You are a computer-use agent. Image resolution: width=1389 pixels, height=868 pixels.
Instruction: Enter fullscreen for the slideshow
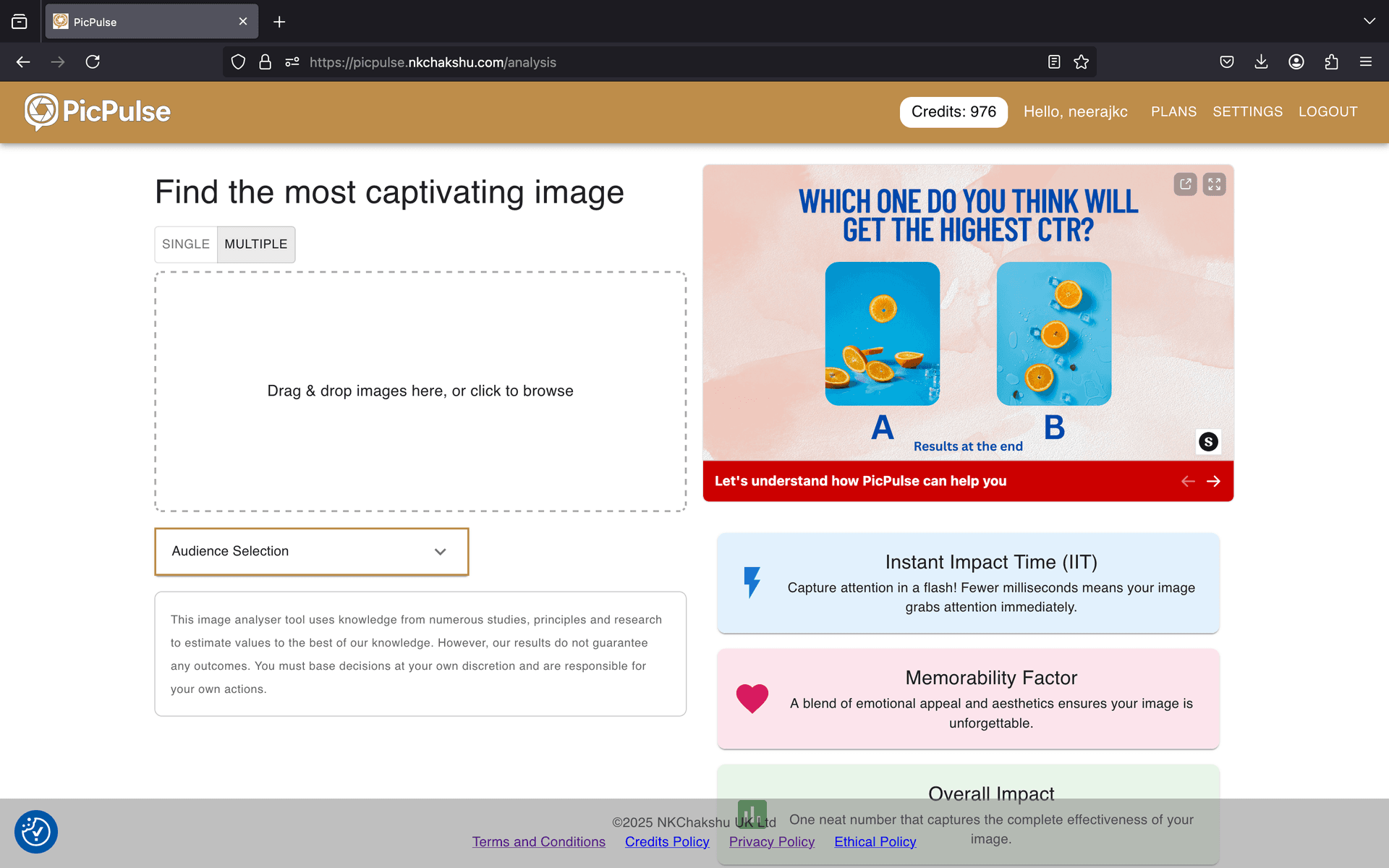coord(1215,184)
